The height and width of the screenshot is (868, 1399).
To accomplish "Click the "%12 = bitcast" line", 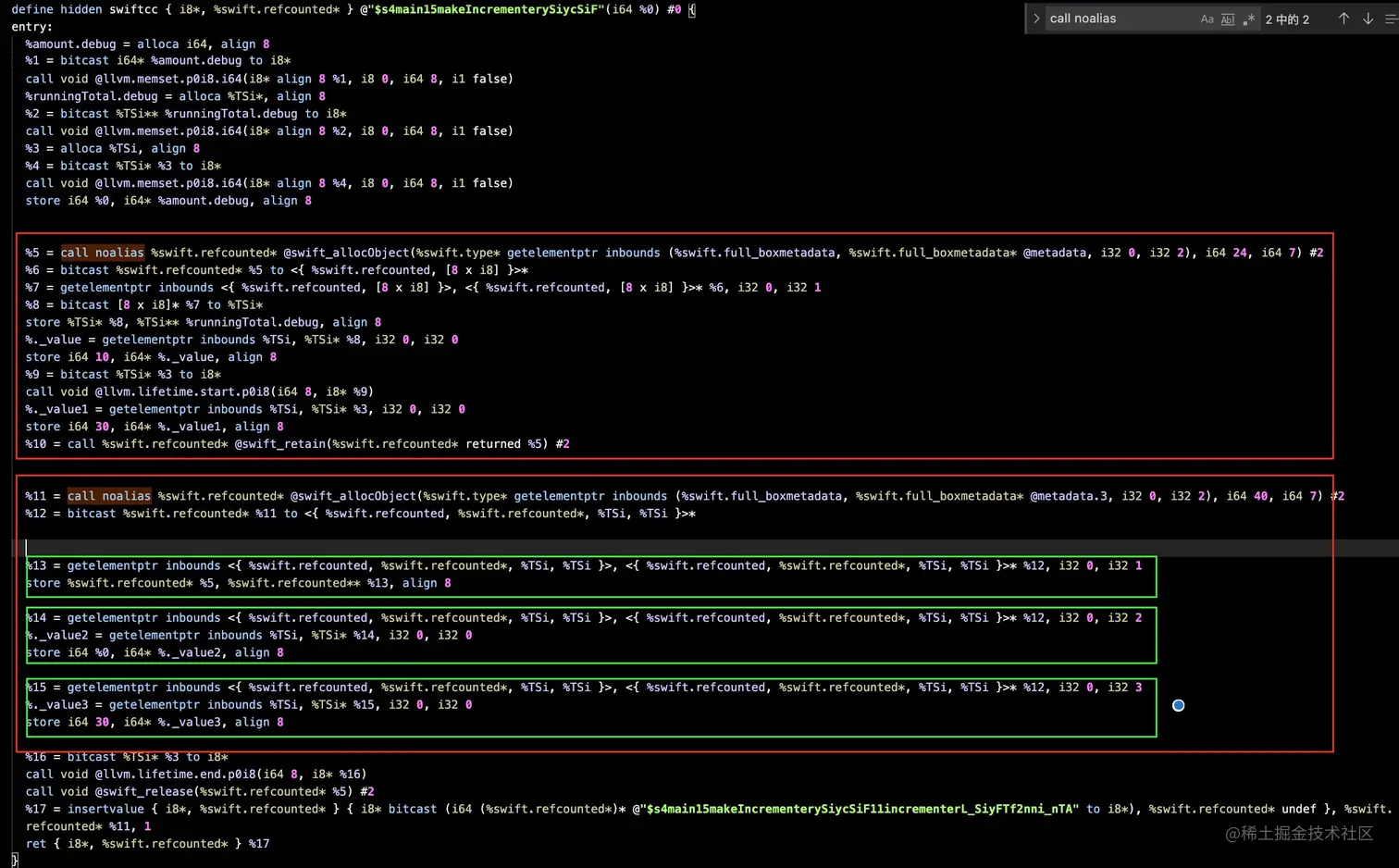I will click(361, 514).
